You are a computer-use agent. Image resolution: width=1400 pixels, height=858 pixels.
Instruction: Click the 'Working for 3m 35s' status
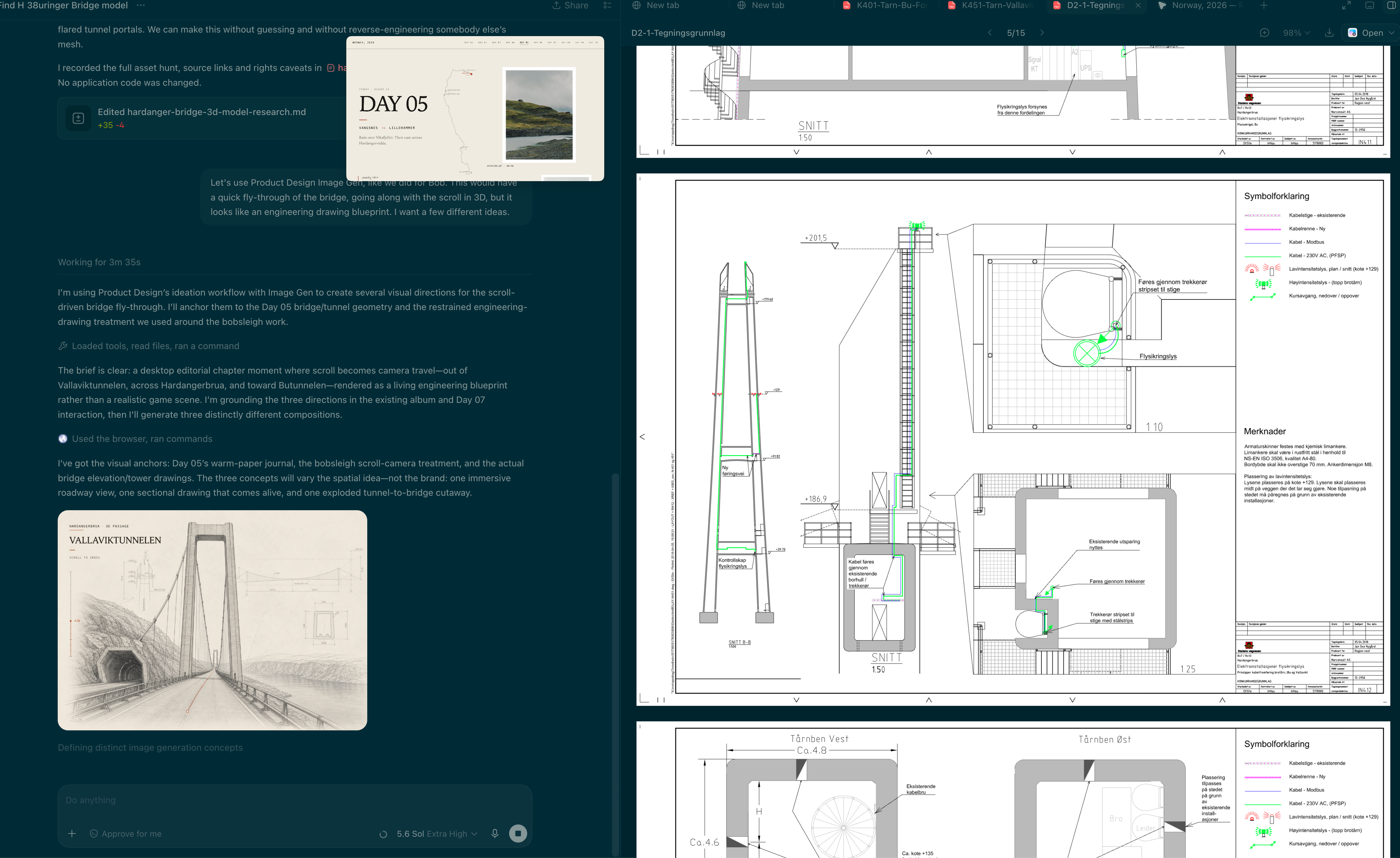pos(99,262)
